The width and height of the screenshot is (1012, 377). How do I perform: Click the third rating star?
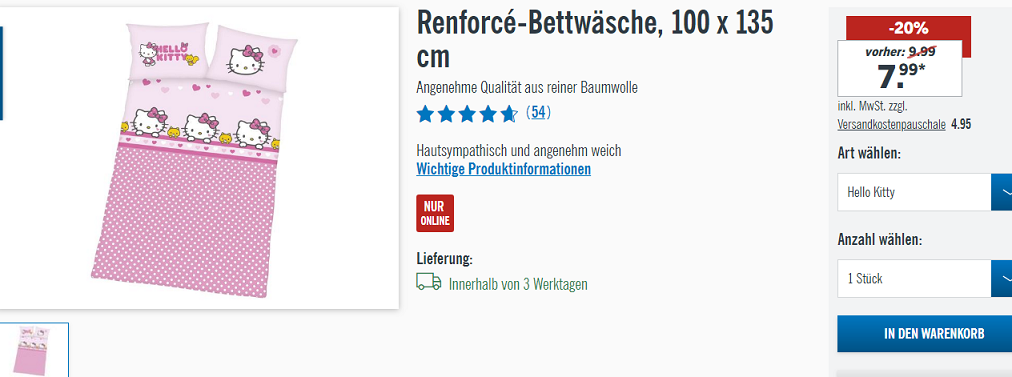tap(467, 114)
